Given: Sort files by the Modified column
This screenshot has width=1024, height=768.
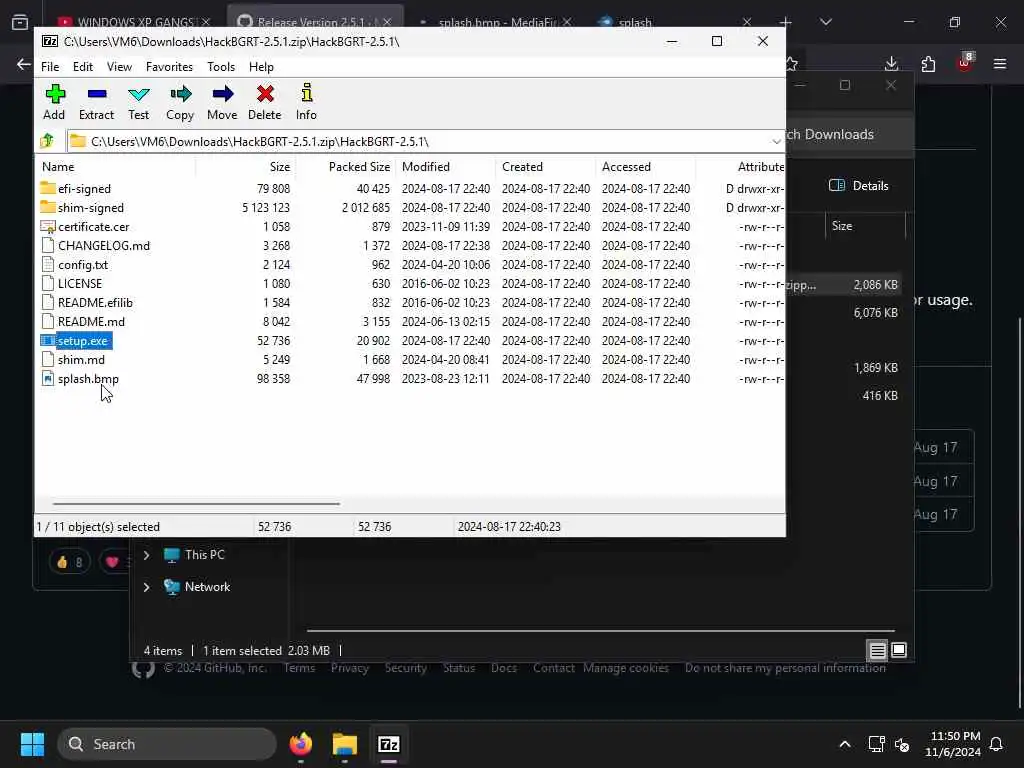Looking at the screenshot, I should point(445,167).
